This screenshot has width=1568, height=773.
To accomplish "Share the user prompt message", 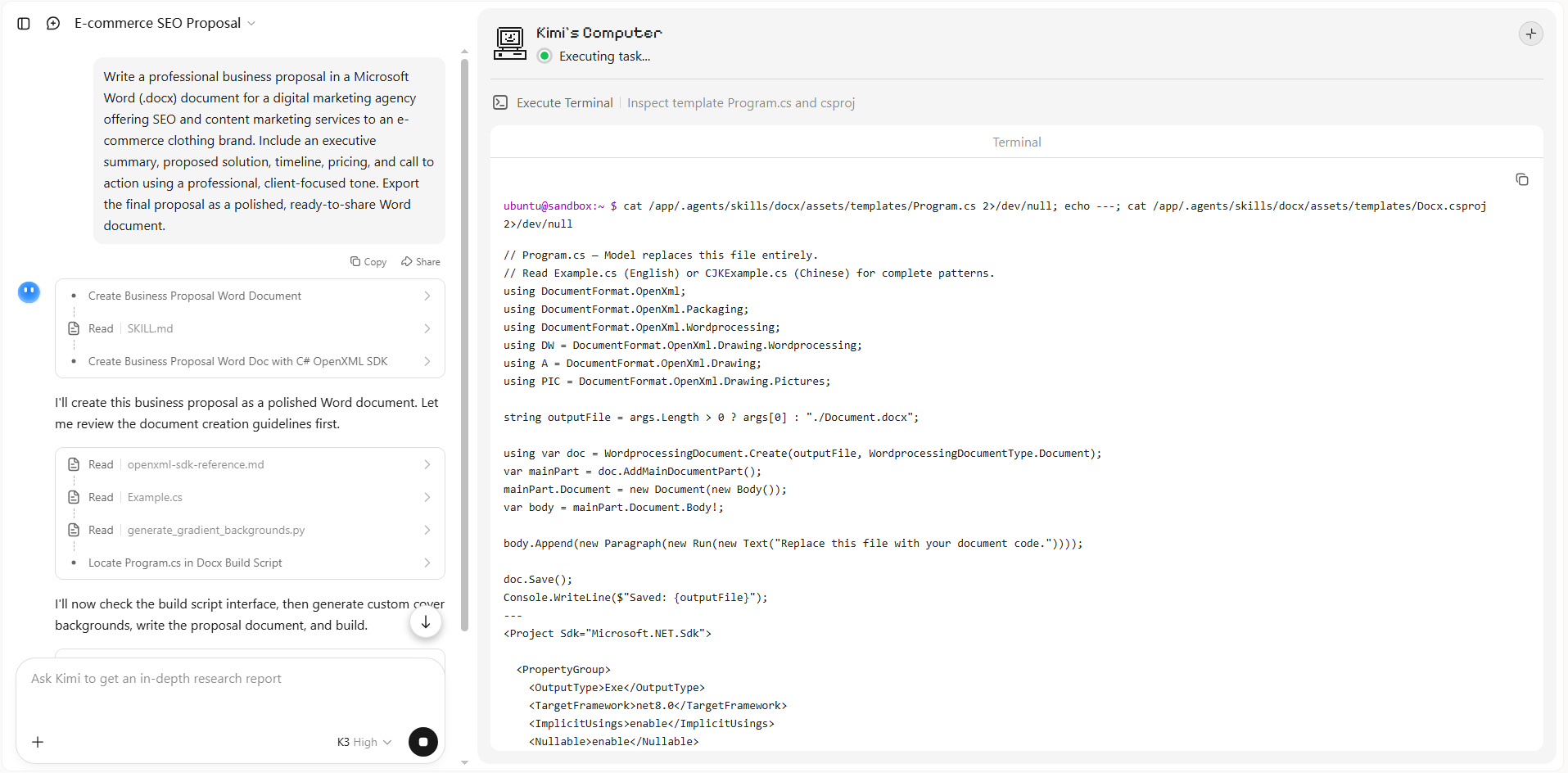I will coord(421,262).
